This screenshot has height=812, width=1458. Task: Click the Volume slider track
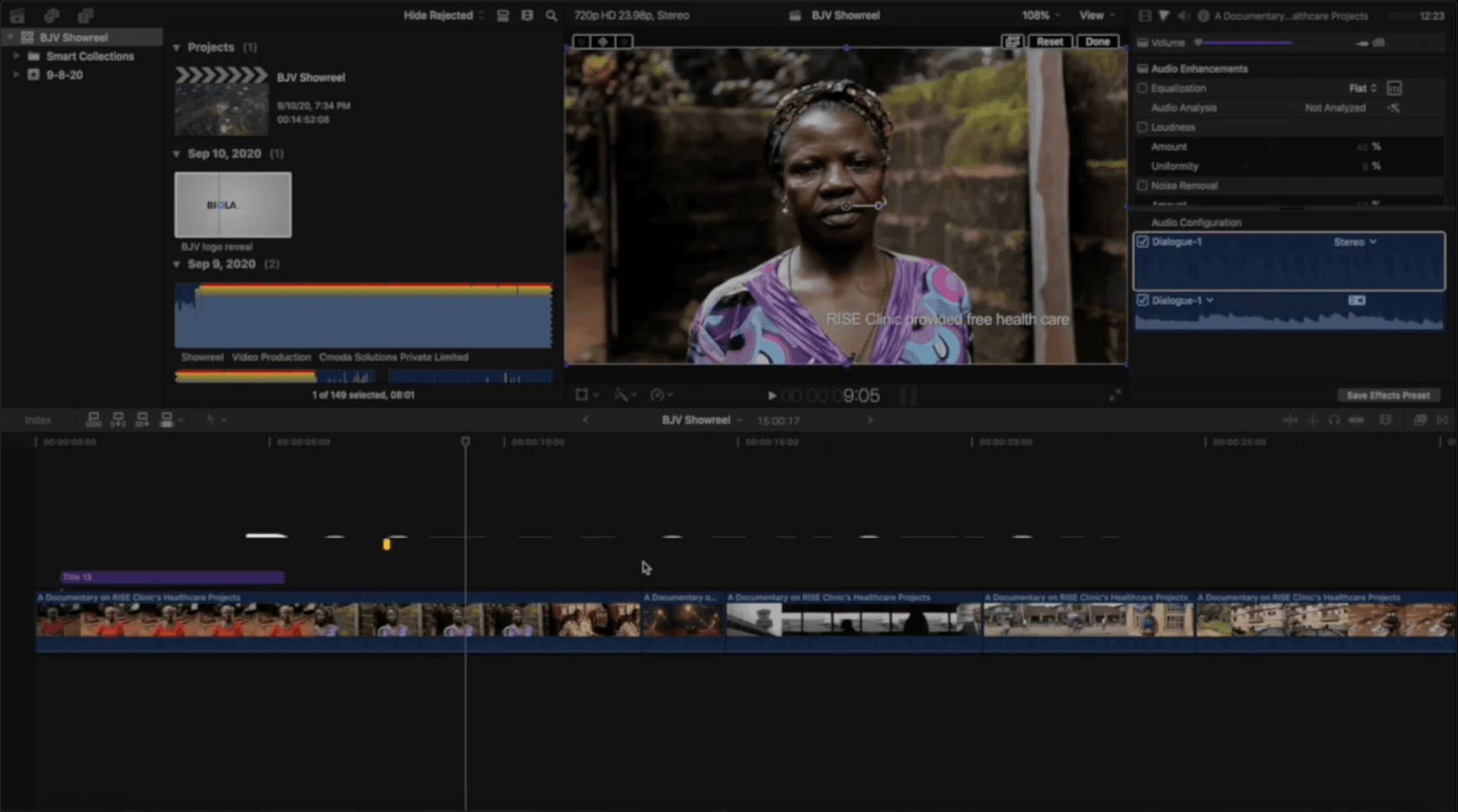click(x=1258, y=43)
